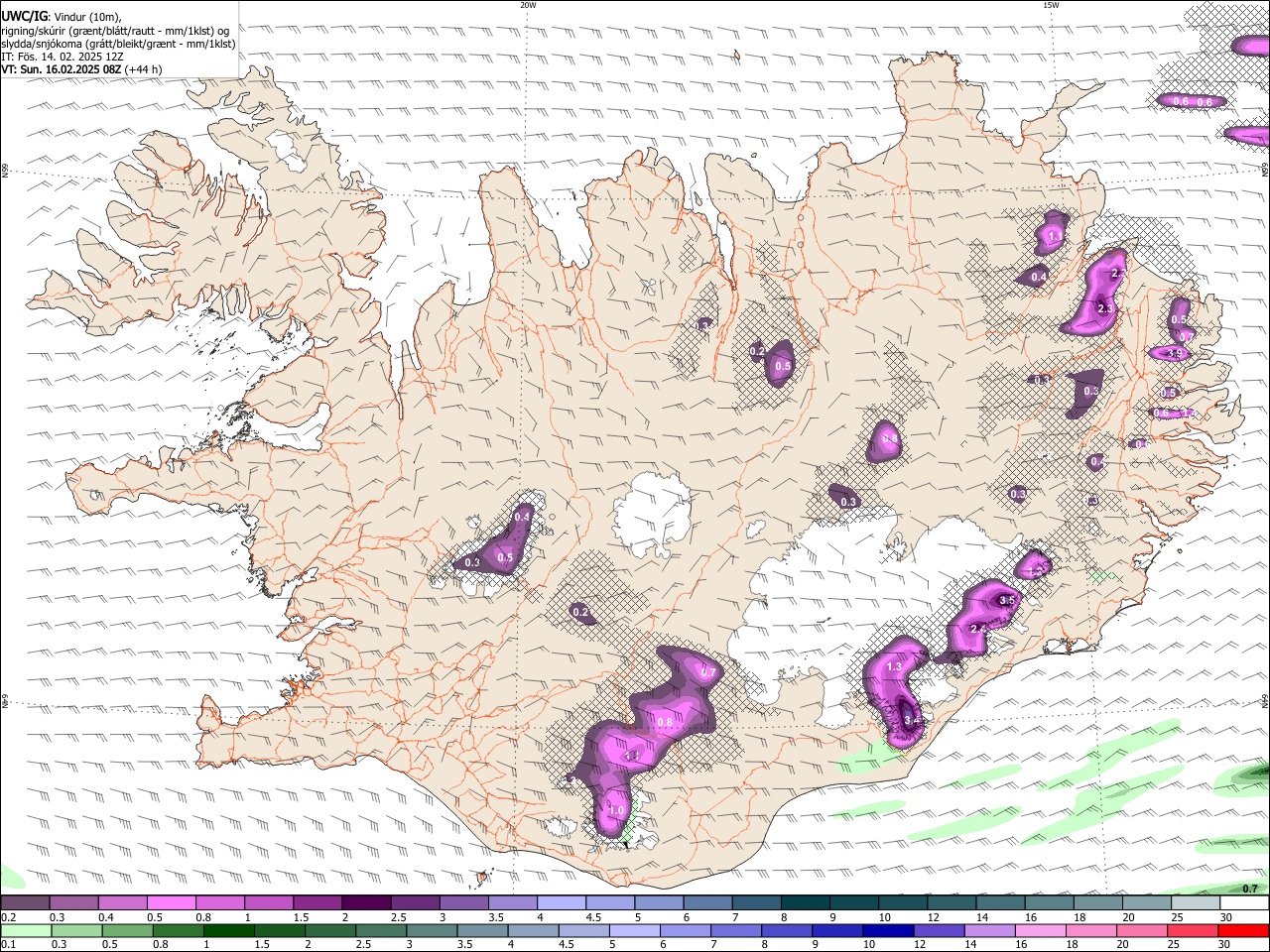This screenshot has height=952, width=1270.
Task: Pick the light lavender 4 swatch, upper legend row
Action: click(561, 903)
